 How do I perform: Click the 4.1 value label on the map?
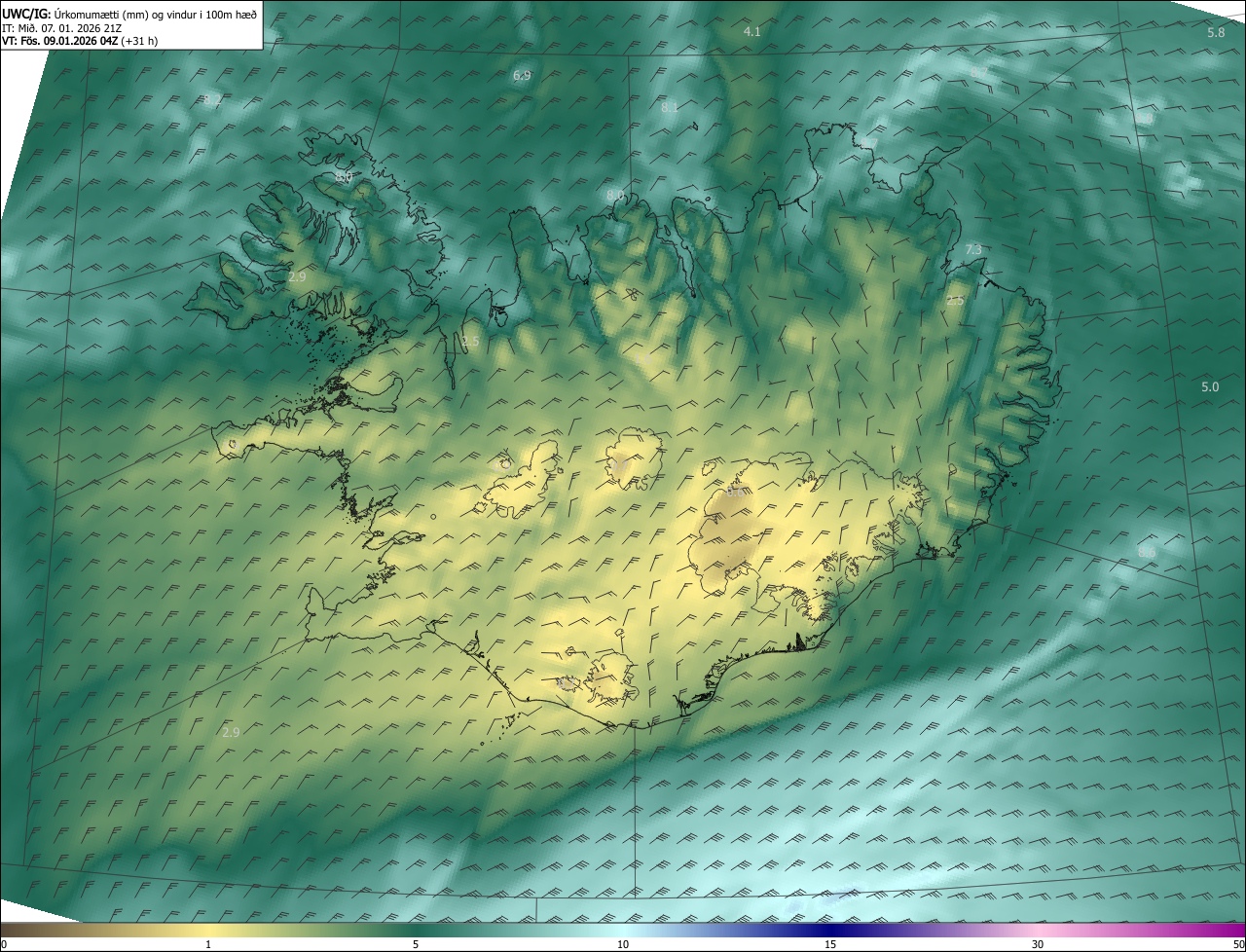click(x=751, y=32)
